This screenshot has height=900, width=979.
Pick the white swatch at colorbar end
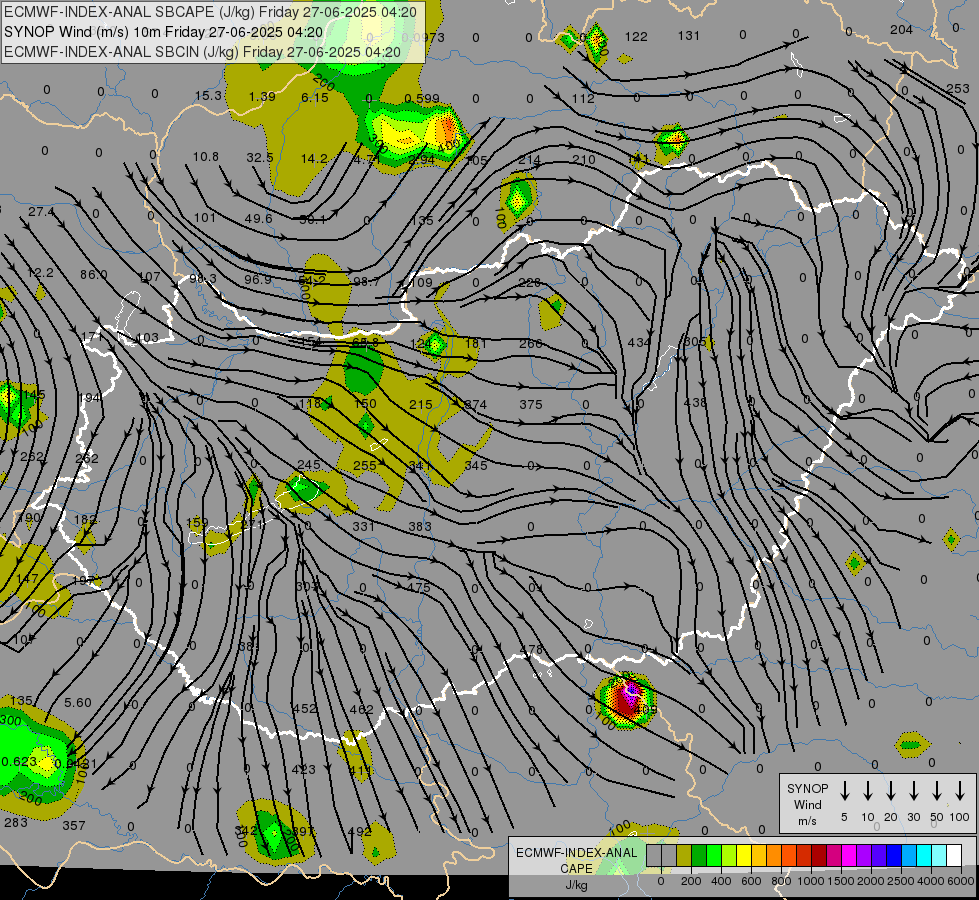pyautogui.click(x=954, y=855)
